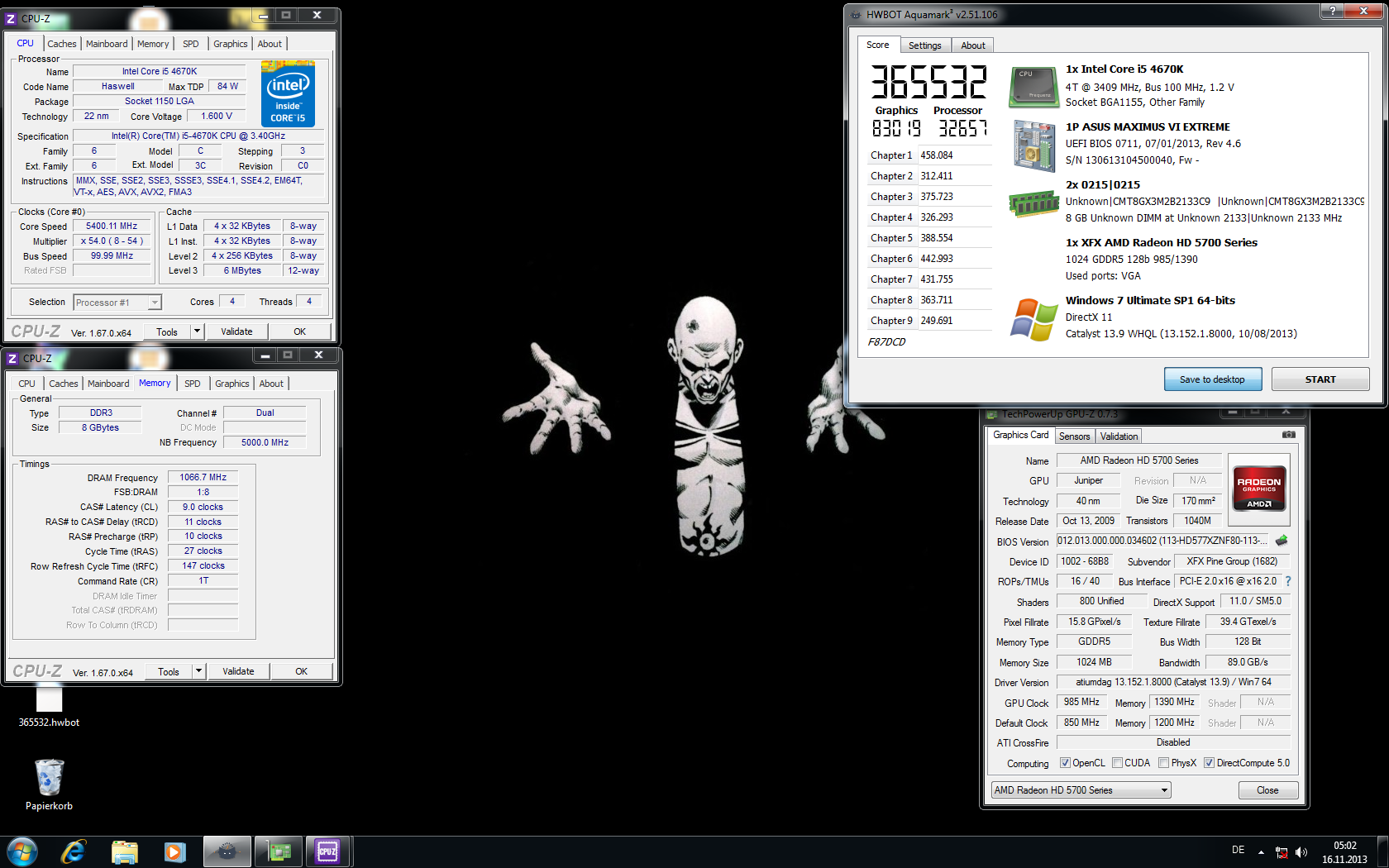The width and height of the screenshot is (1389, 868).
Task: Click the Close button in GPU-Z
Action: (x=1267, y=790)
